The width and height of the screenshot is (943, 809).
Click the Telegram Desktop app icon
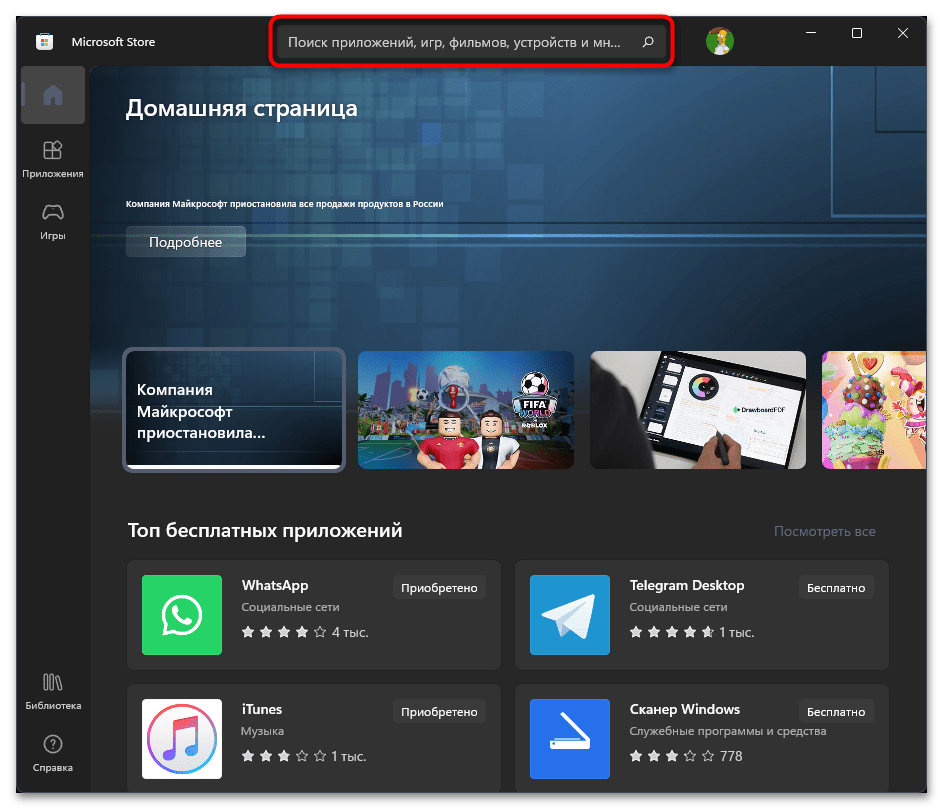(x=569, y=615)
